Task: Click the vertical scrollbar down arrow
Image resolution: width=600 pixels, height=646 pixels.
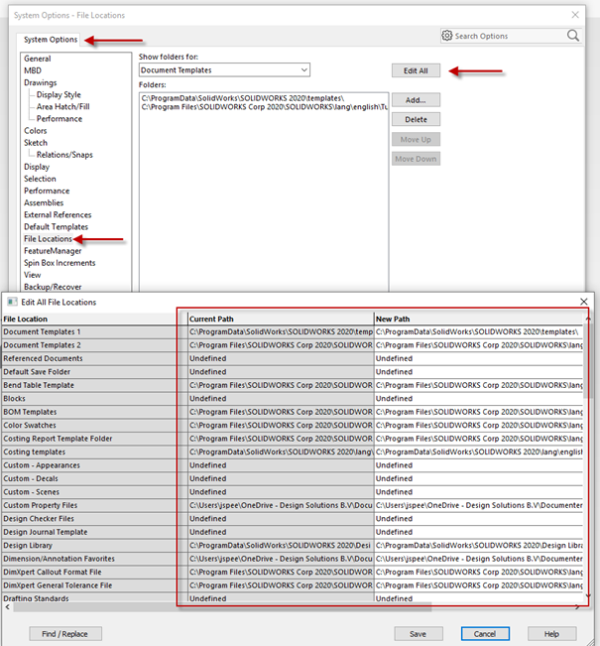Action: (588, 596)
